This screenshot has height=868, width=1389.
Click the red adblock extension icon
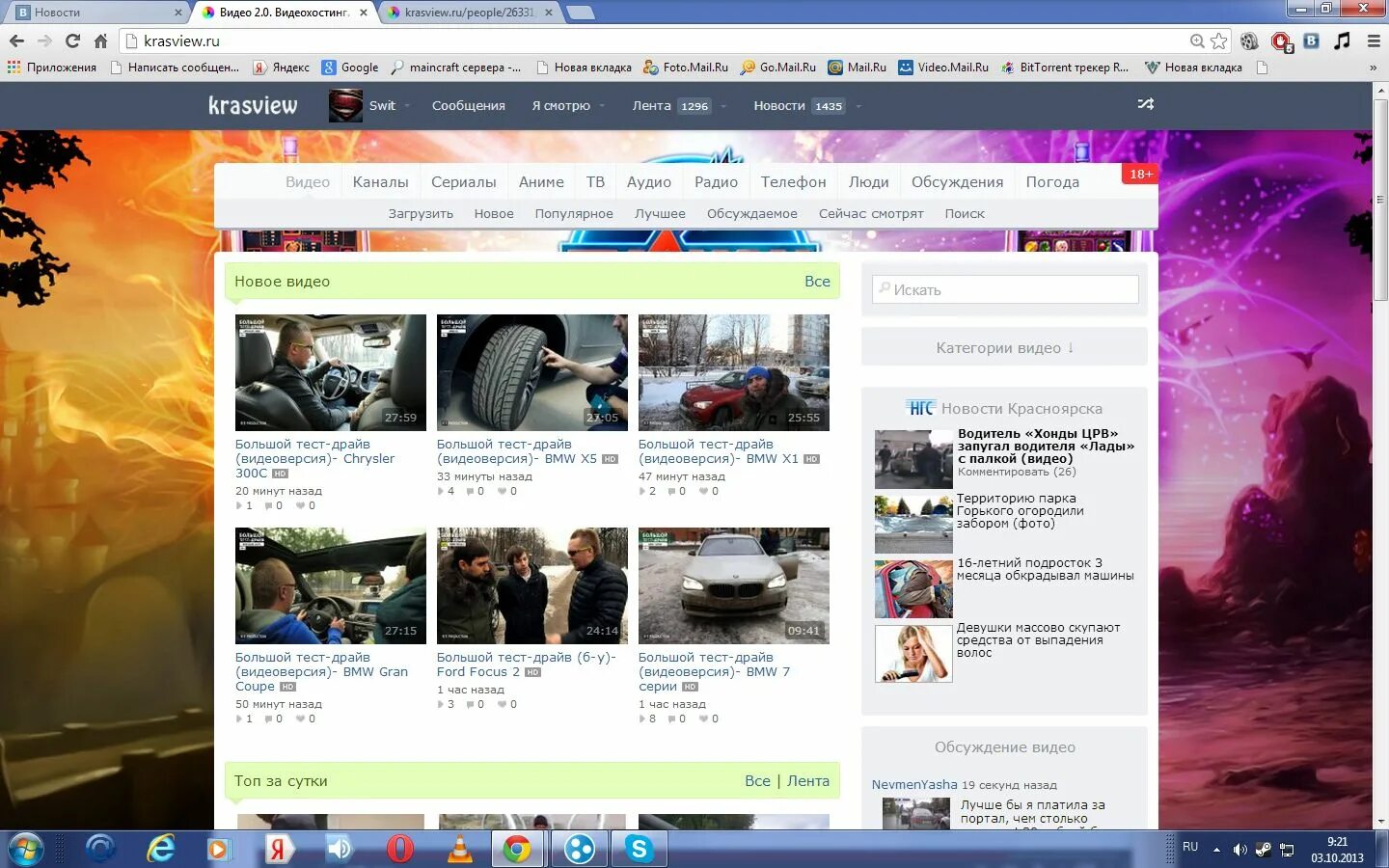[x=1281, y=41]
